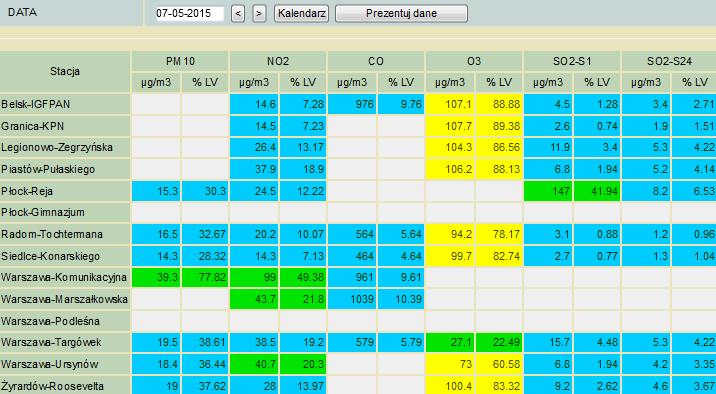Click the SO2-S1 column header
This screenshot has height=394, width=716.
[x=572, y=61]
